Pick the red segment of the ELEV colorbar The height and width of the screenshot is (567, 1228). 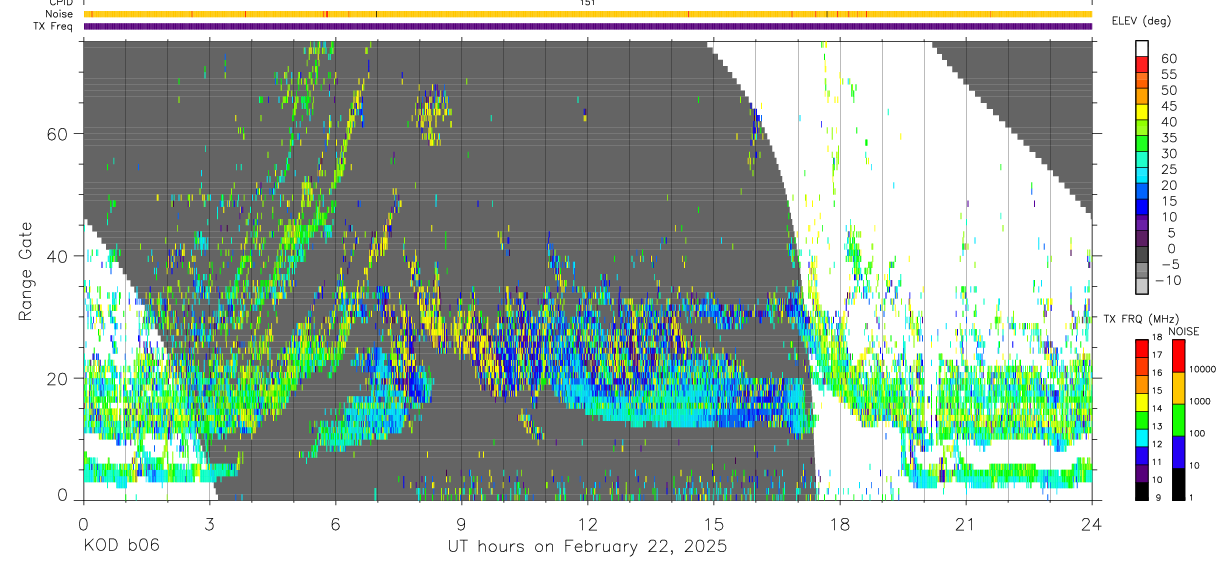point(1142,64)
